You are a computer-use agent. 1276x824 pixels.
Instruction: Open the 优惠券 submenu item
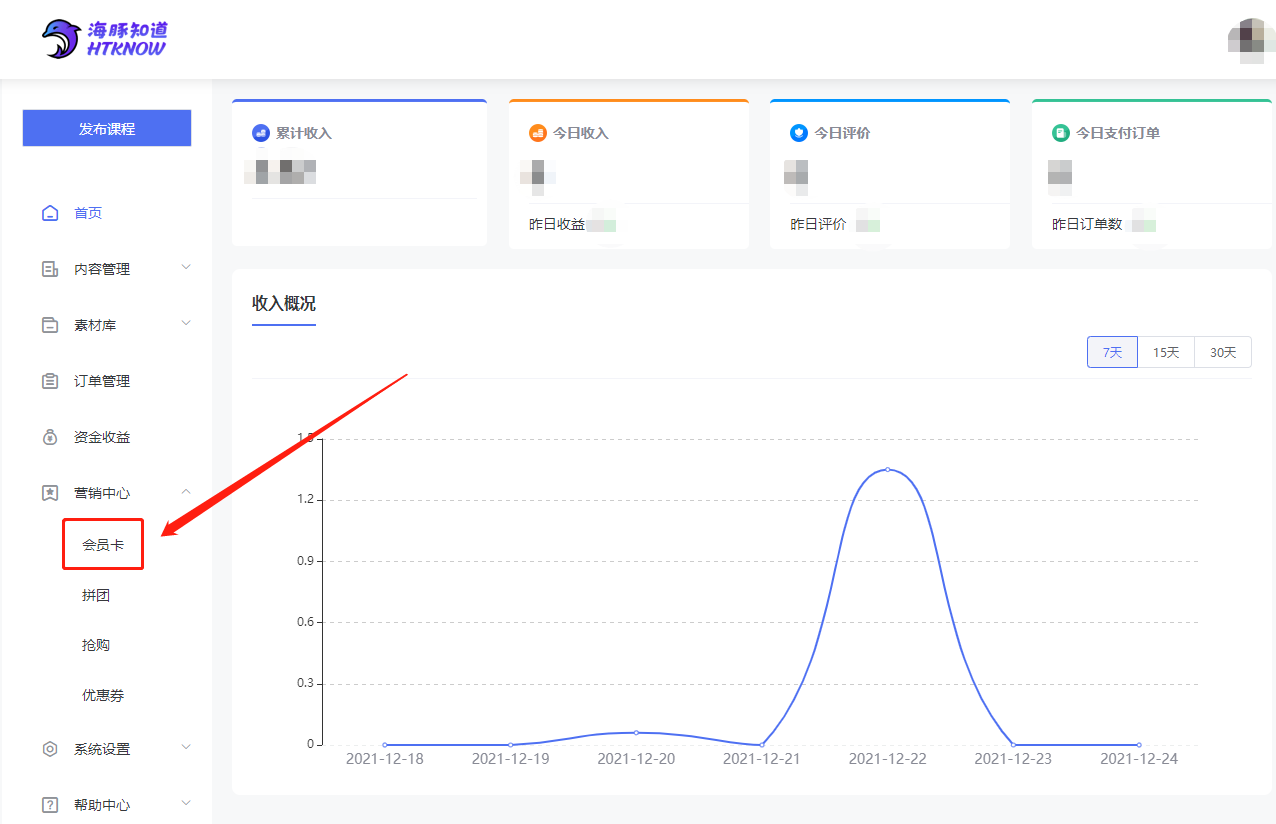(103, 695)
